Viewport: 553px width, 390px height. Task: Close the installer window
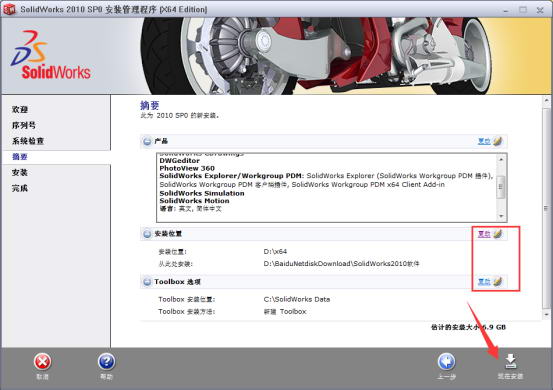tap(540, 10)
